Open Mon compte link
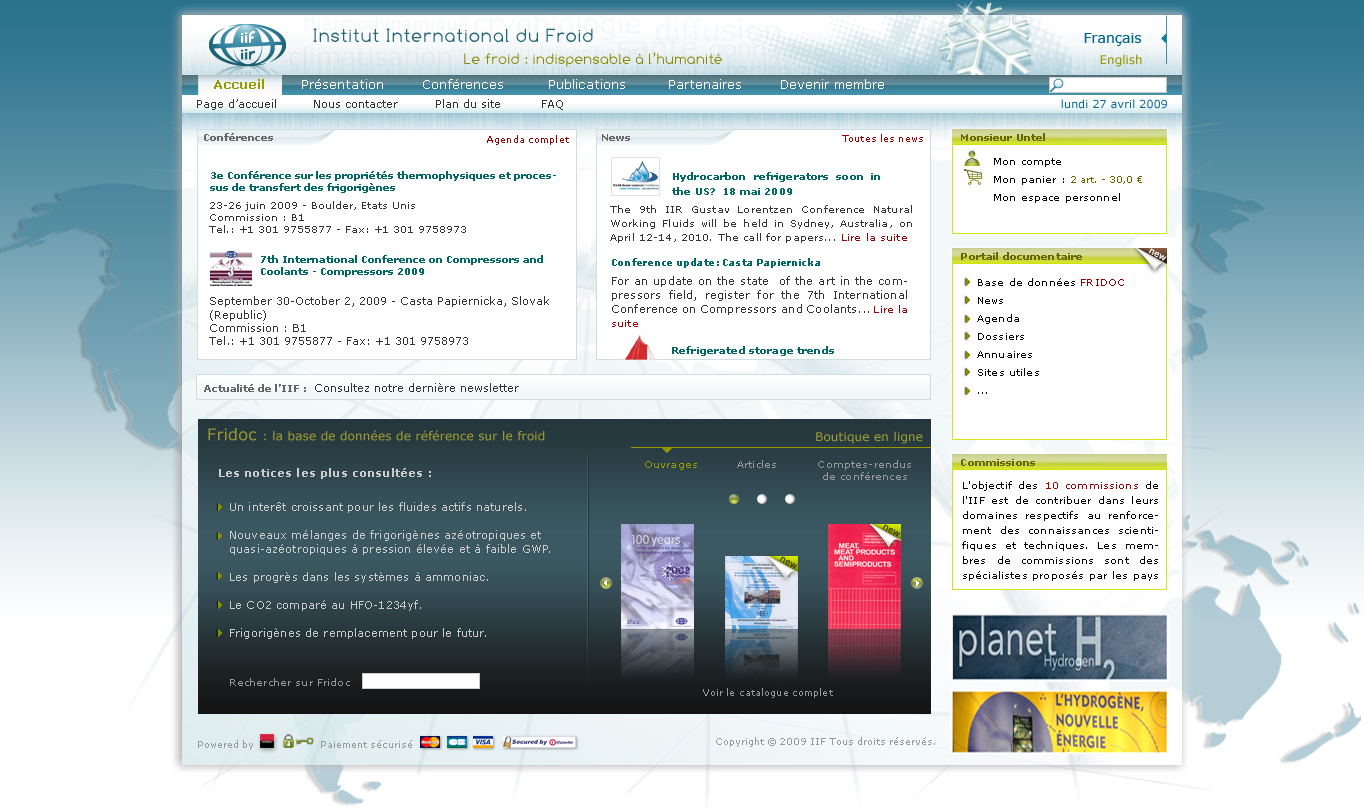 1027,161
